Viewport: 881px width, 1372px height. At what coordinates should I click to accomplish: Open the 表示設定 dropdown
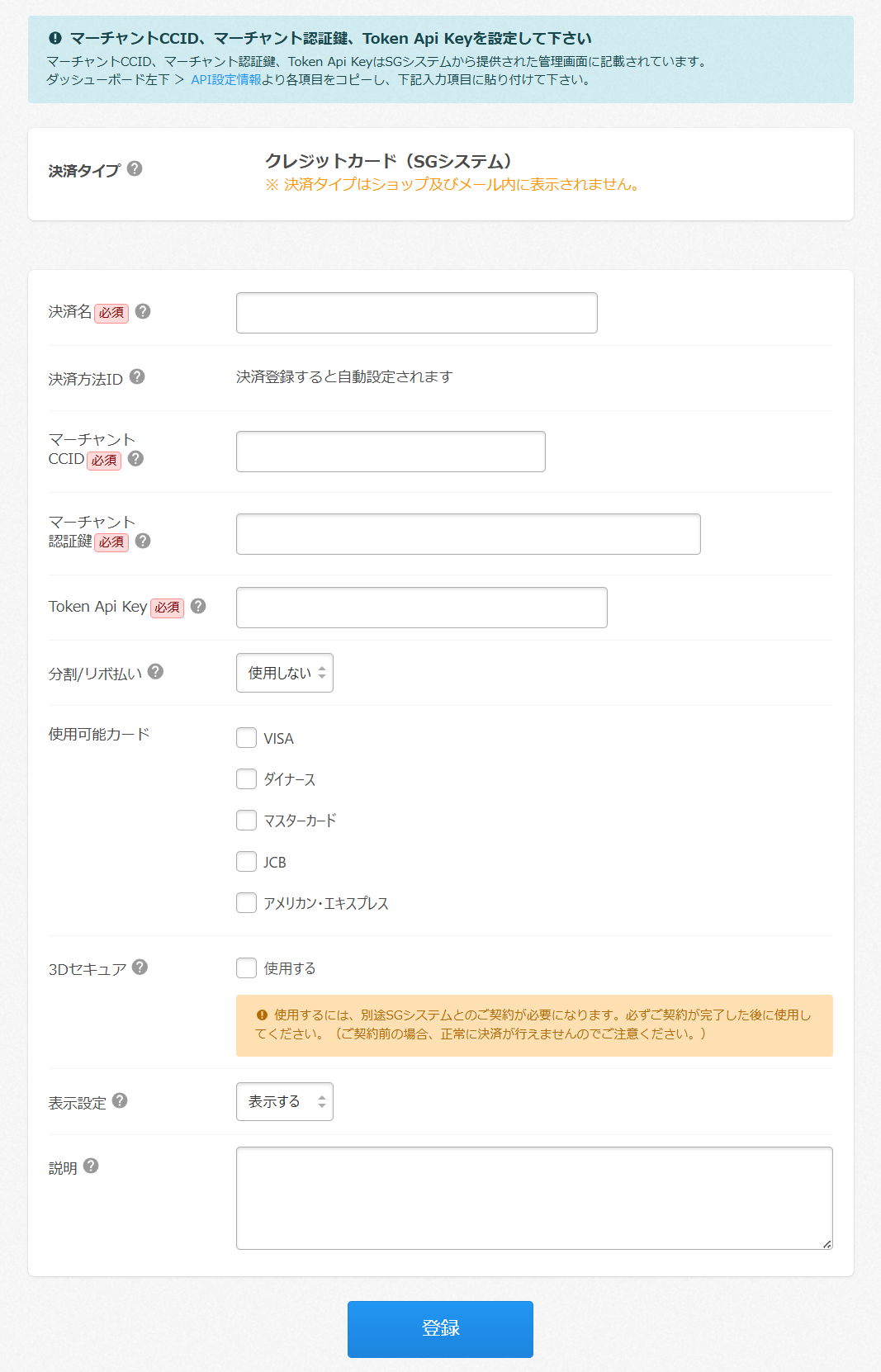[285, 1101]
